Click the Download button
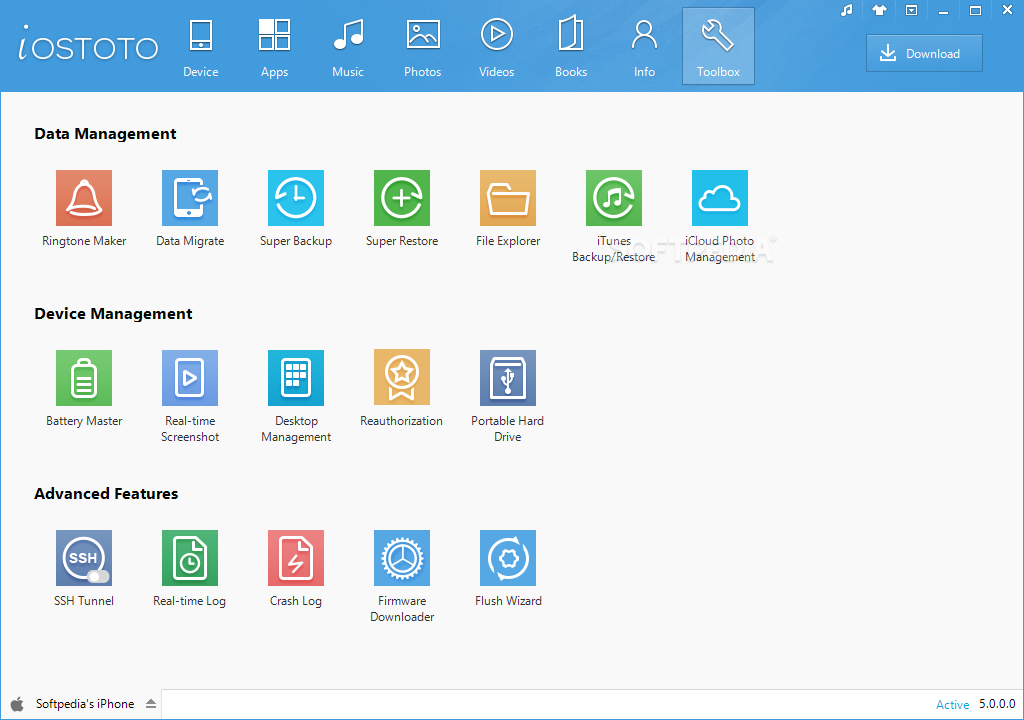1024x720 pixels. 924,54
